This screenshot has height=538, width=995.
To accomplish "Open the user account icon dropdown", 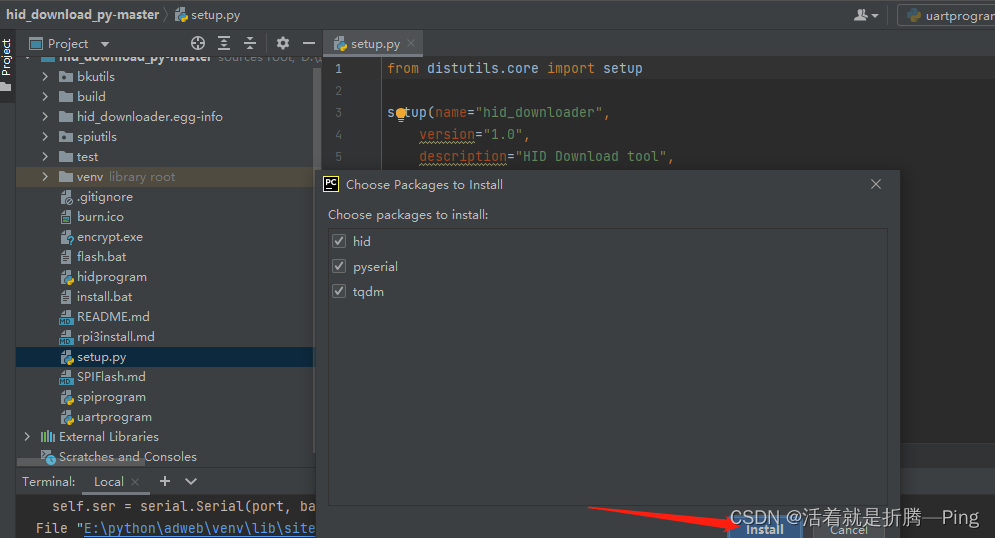I will (866, 15).
